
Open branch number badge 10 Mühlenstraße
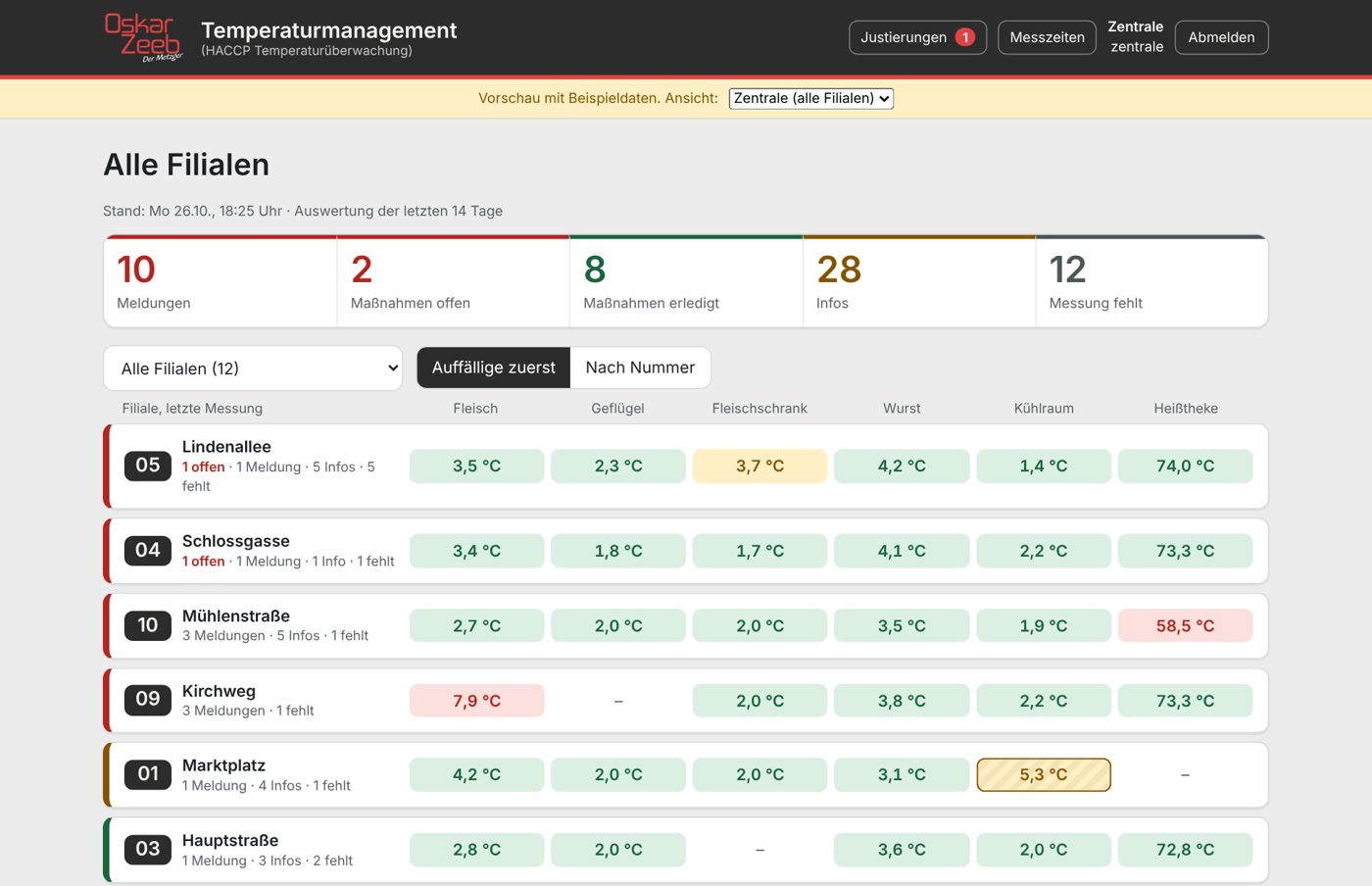click(x=148, y=625)
